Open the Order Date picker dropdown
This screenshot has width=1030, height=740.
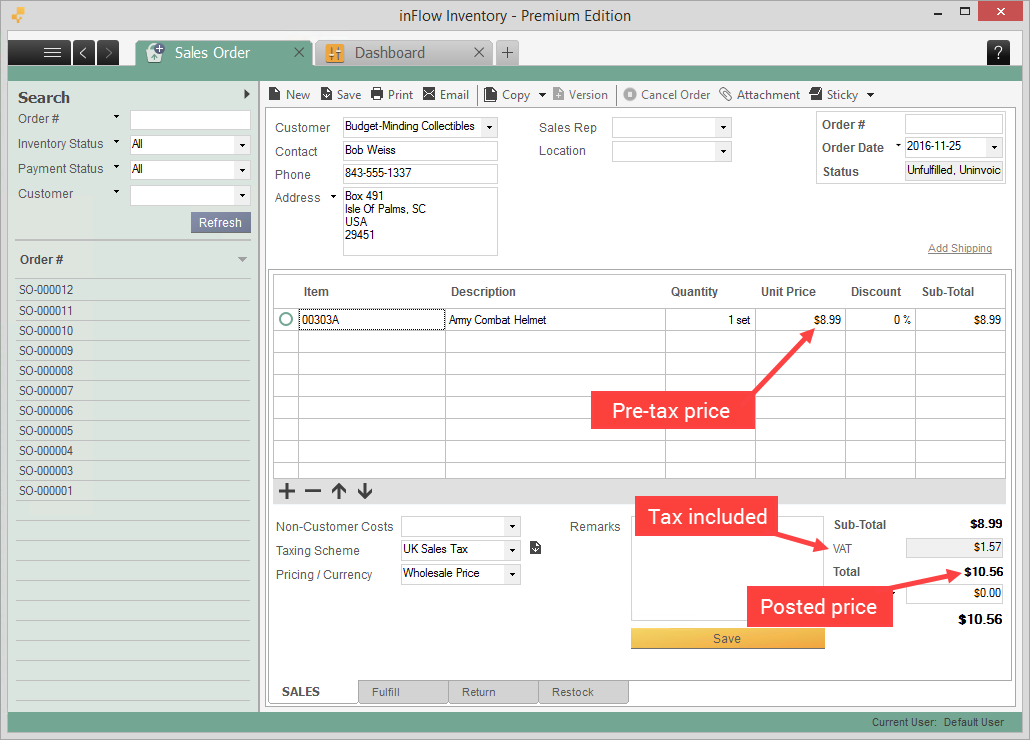994,147
